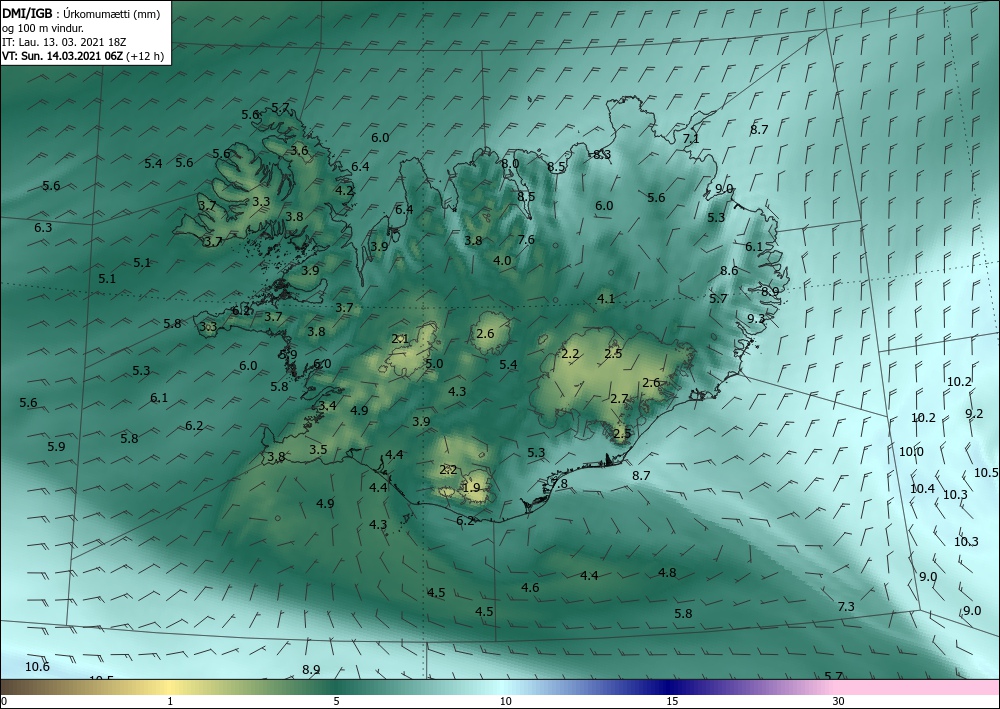Click the '1' label on the color scale
Screen dimensions: 1000x709
pos(170,701)
